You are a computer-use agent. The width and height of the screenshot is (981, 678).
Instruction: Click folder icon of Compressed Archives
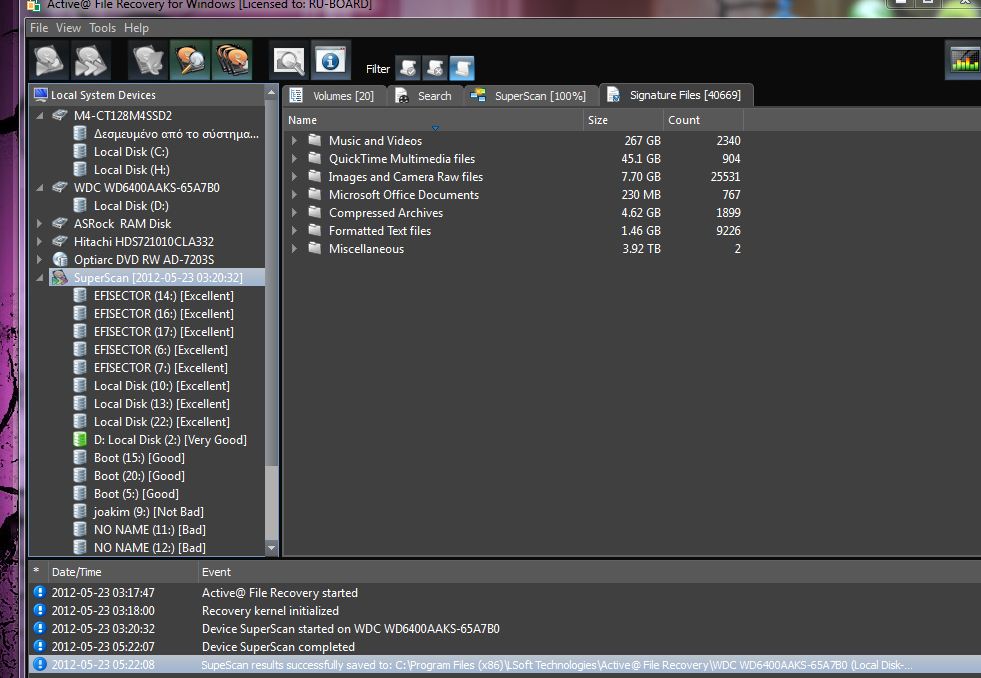315,212
